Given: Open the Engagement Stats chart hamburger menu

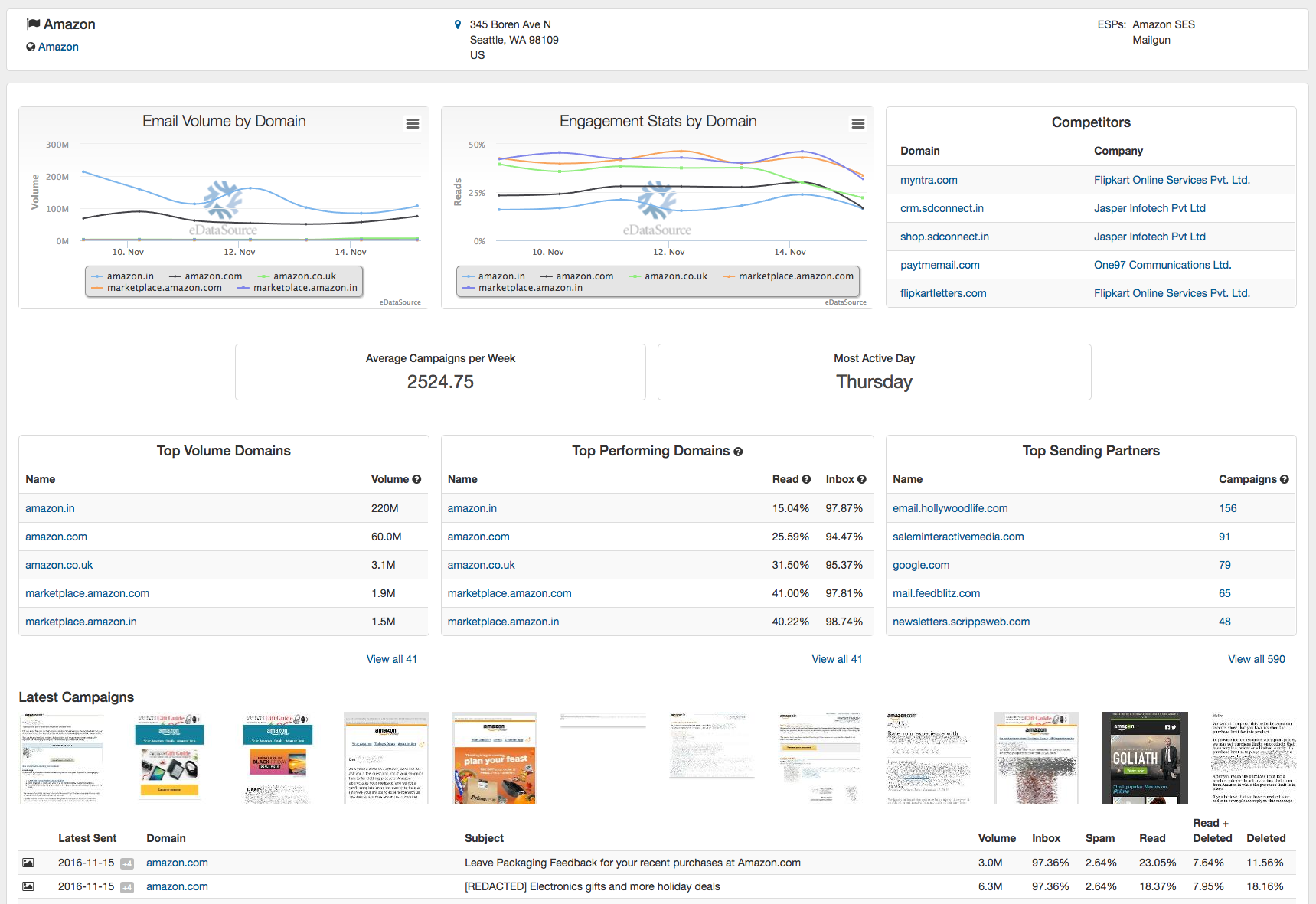Looking at the screenshot, I should [x=857, y=123].
